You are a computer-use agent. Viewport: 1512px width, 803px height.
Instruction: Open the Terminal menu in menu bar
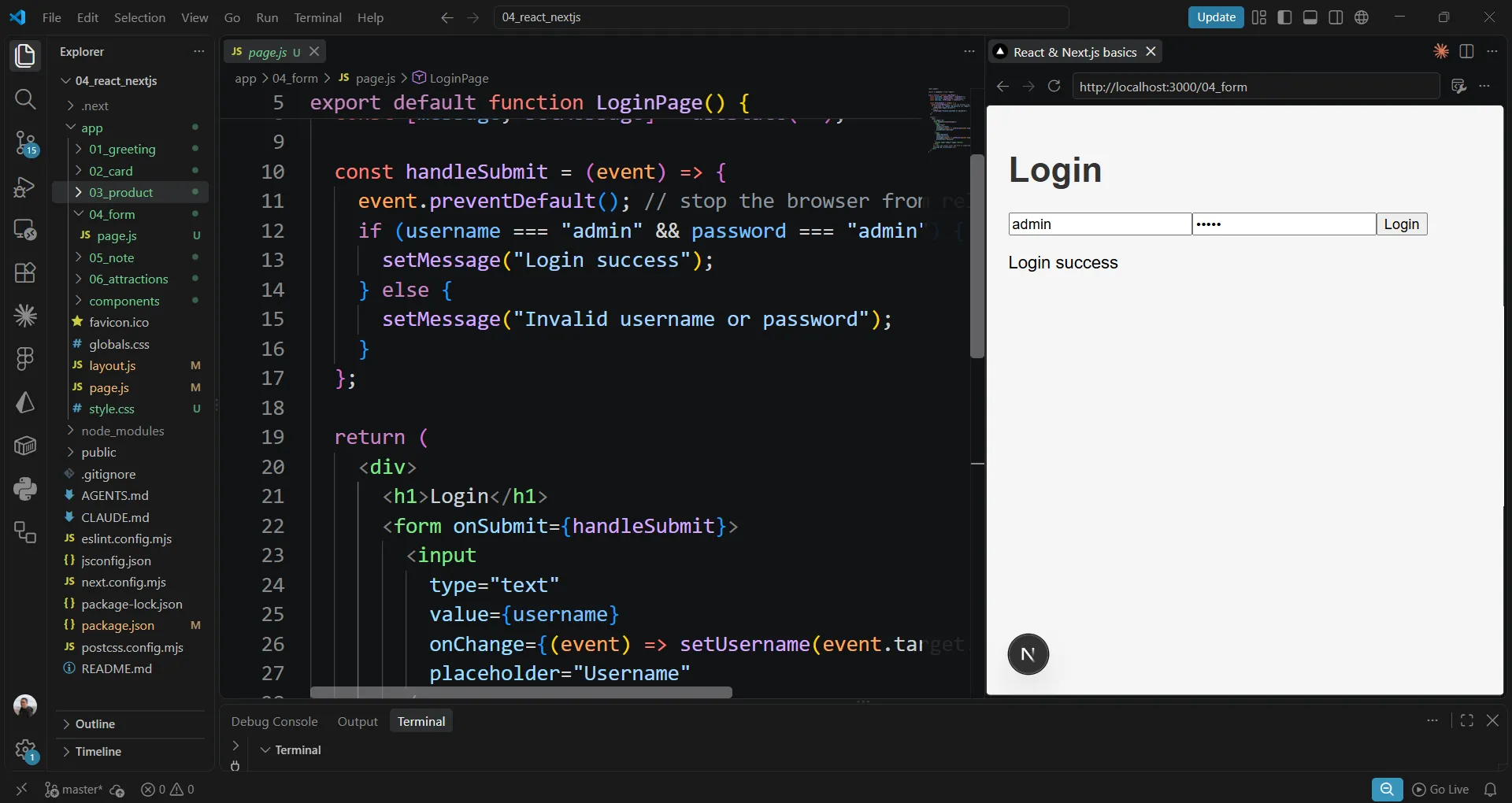[x=317, y=17]
